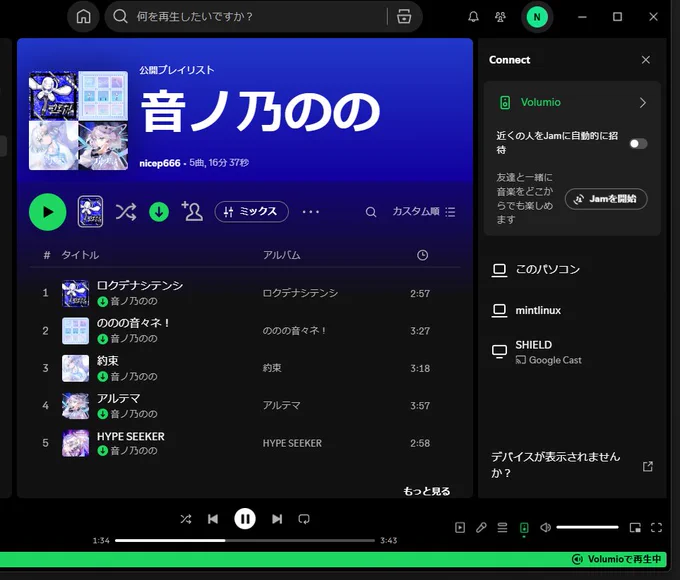Image resolution: width=680 pixels, height=580 pixels.
Task: Open the N profile avatar menu
Action: 537,17
